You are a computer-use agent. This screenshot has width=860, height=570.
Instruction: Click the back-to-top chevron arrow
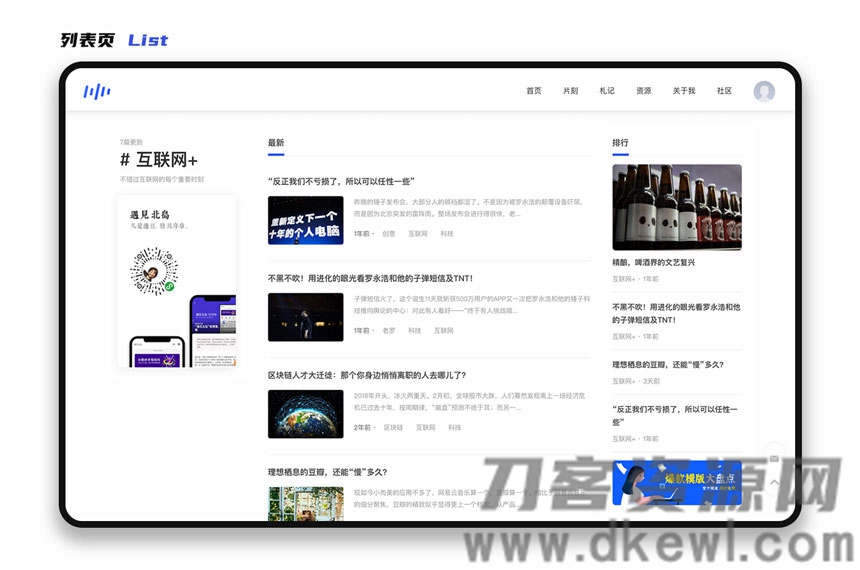click(773, 482)
